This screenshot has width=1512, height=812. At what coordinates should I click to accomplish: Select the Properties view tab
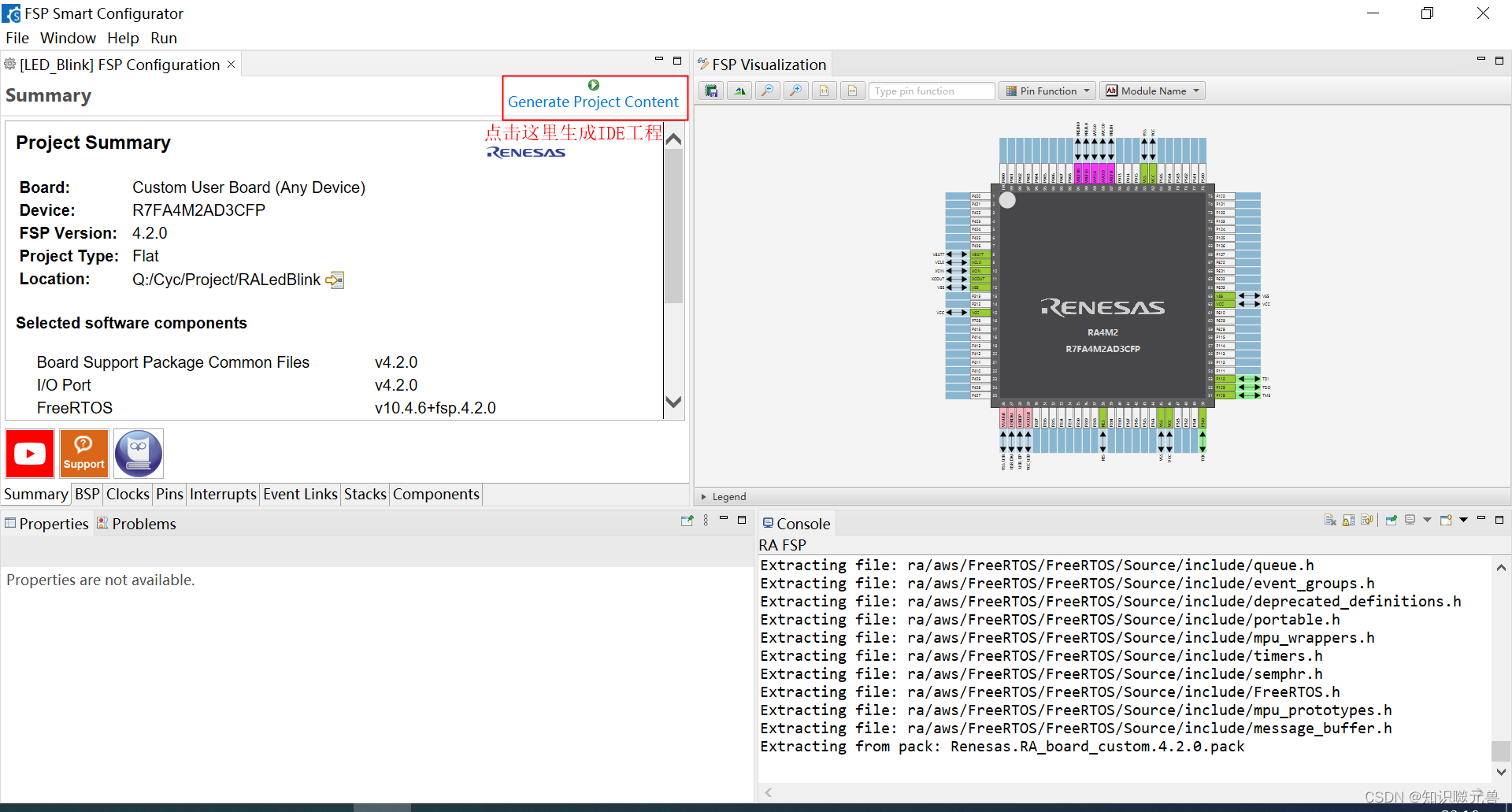(x=47, y=524)
